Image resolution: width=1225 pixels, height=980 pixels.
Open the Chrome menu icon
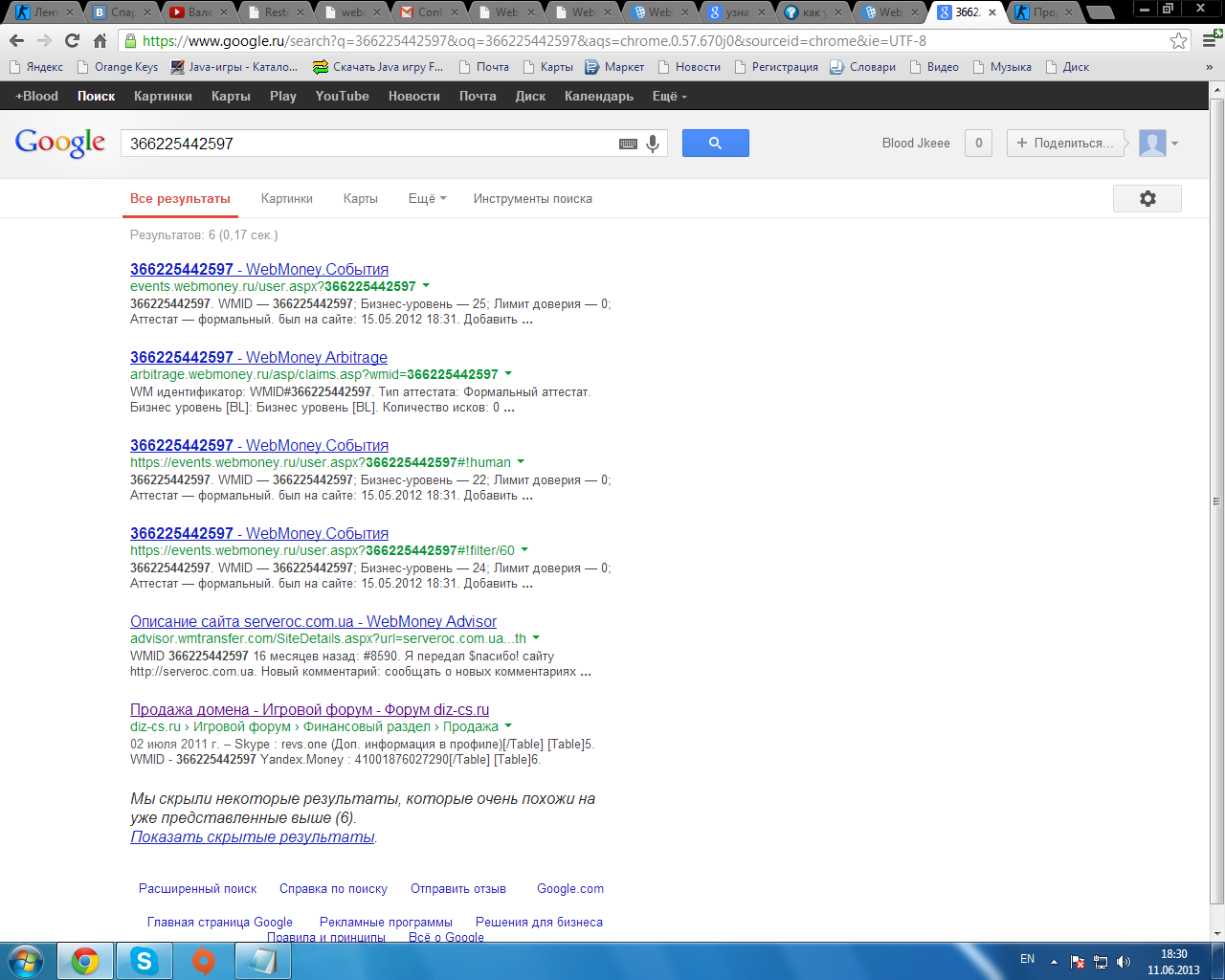coord(1209,41)
